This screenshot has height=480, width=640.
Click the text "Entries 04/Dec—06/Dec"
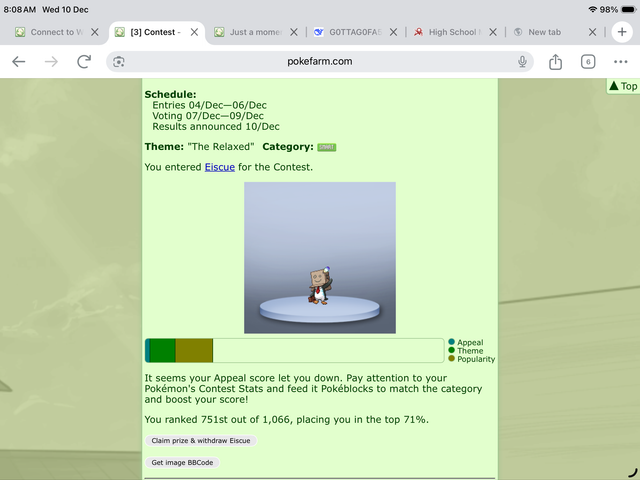[209, 105]
